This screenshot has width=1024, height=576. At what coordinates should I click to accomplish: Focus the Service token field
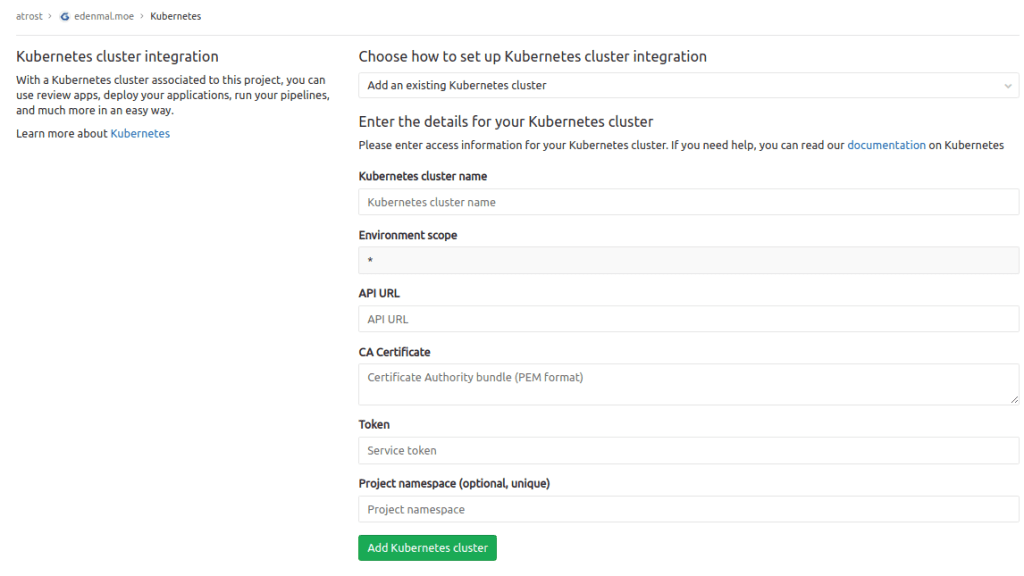(x=688, y=450)
